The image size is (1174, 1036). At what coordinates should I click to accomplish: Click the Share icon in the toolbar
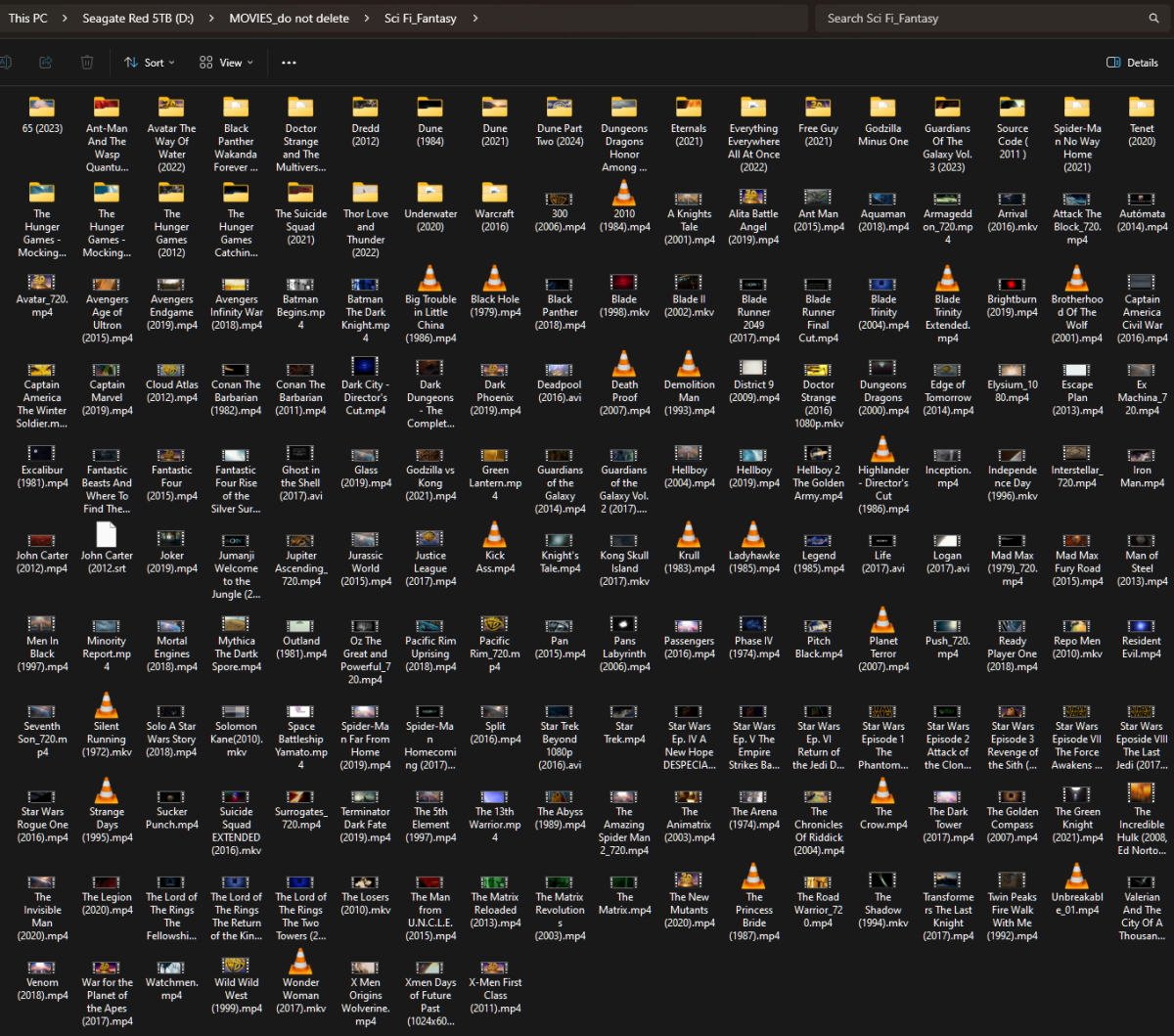coord(45,63)
